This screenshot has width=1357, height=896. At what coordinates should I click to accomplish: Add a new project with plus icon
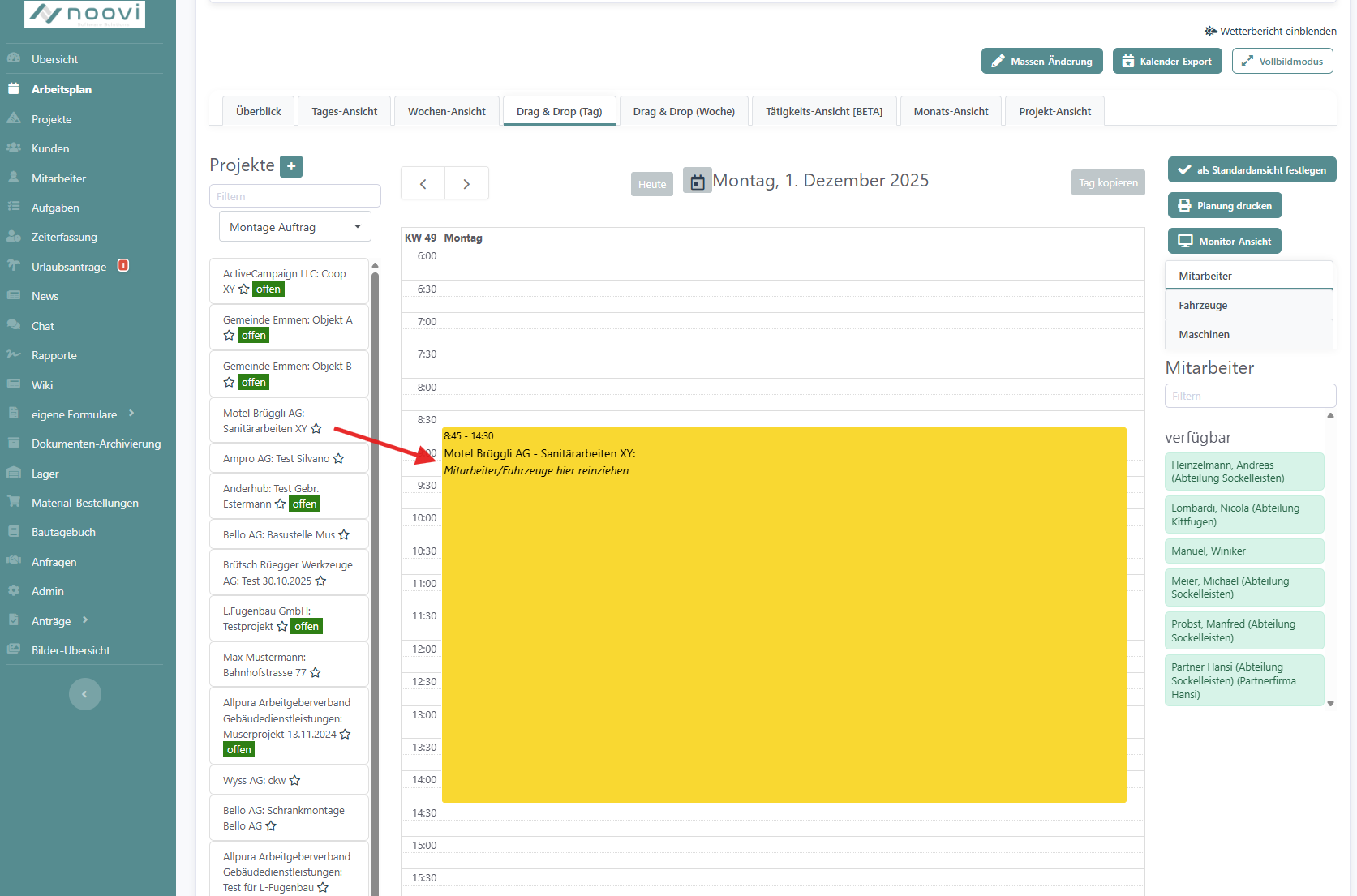(x=291, y=166)
